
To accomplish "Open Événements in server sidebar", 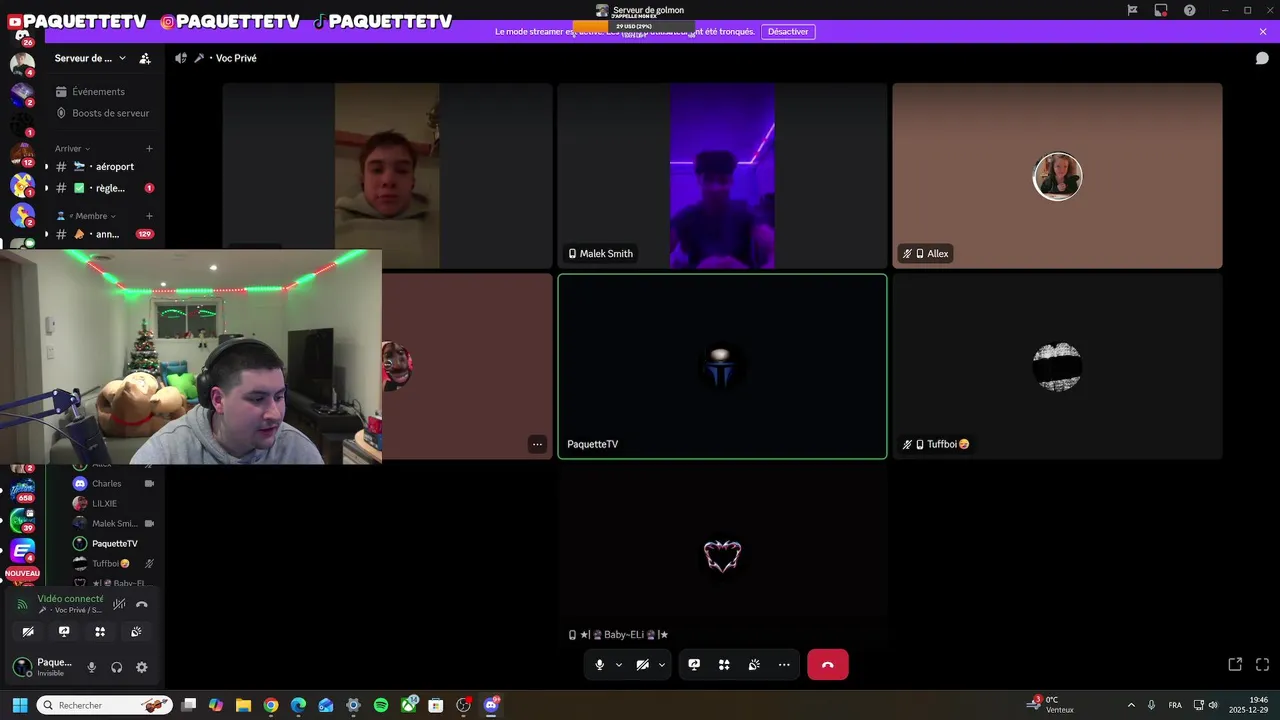I will (103, 91).
